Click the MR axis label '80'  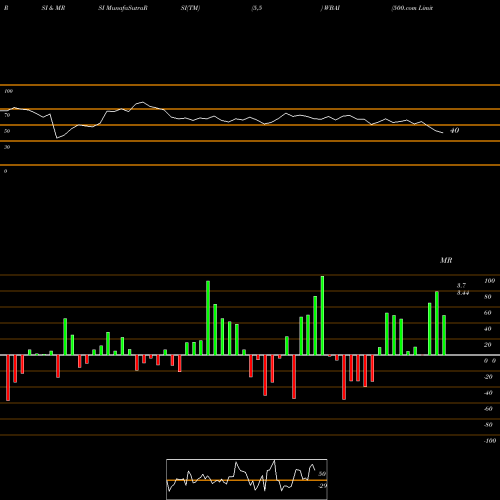(x=488, y=297)
